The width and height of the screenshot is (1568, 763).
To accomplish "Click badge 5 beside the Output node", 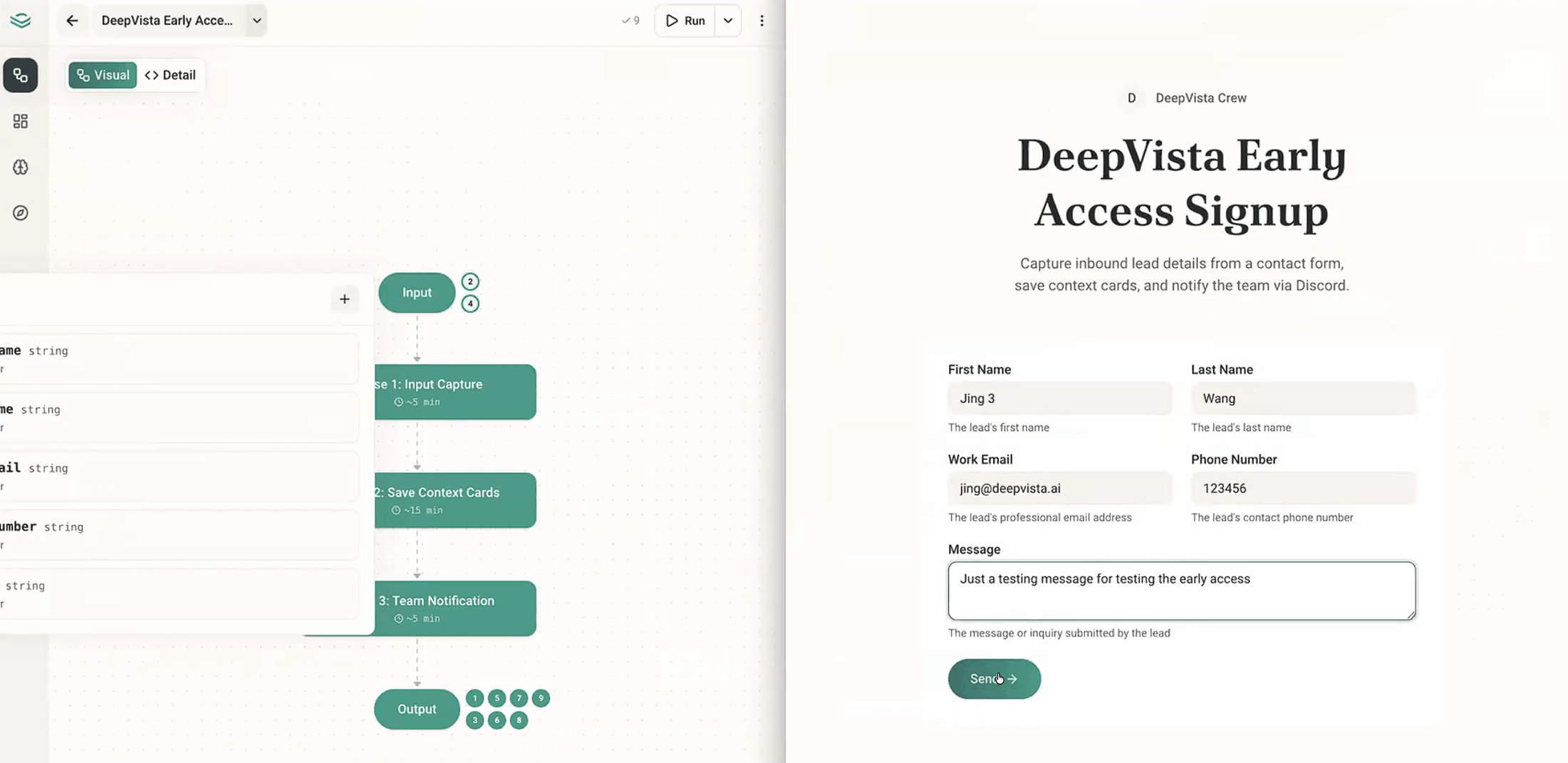I will 497,698.
